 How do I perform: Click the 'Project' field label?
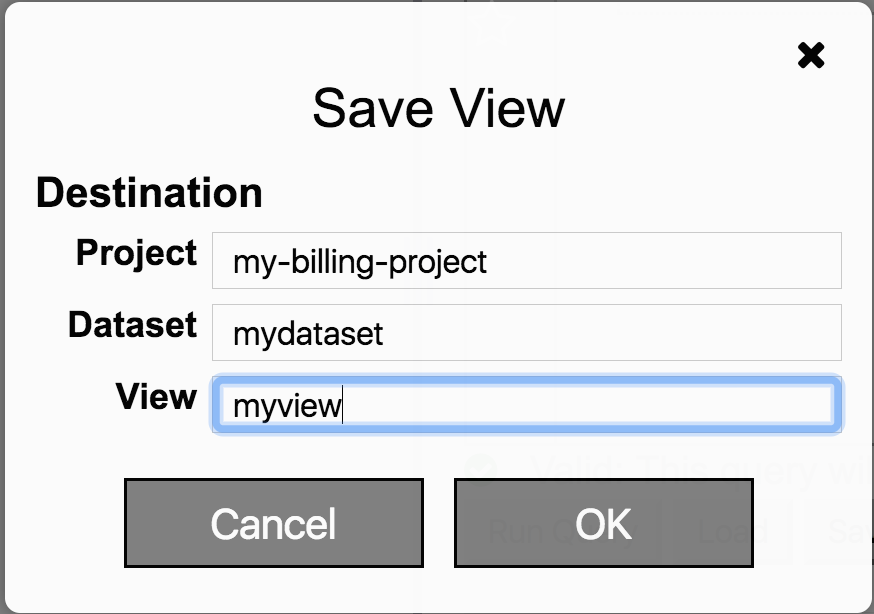point(137,253)
